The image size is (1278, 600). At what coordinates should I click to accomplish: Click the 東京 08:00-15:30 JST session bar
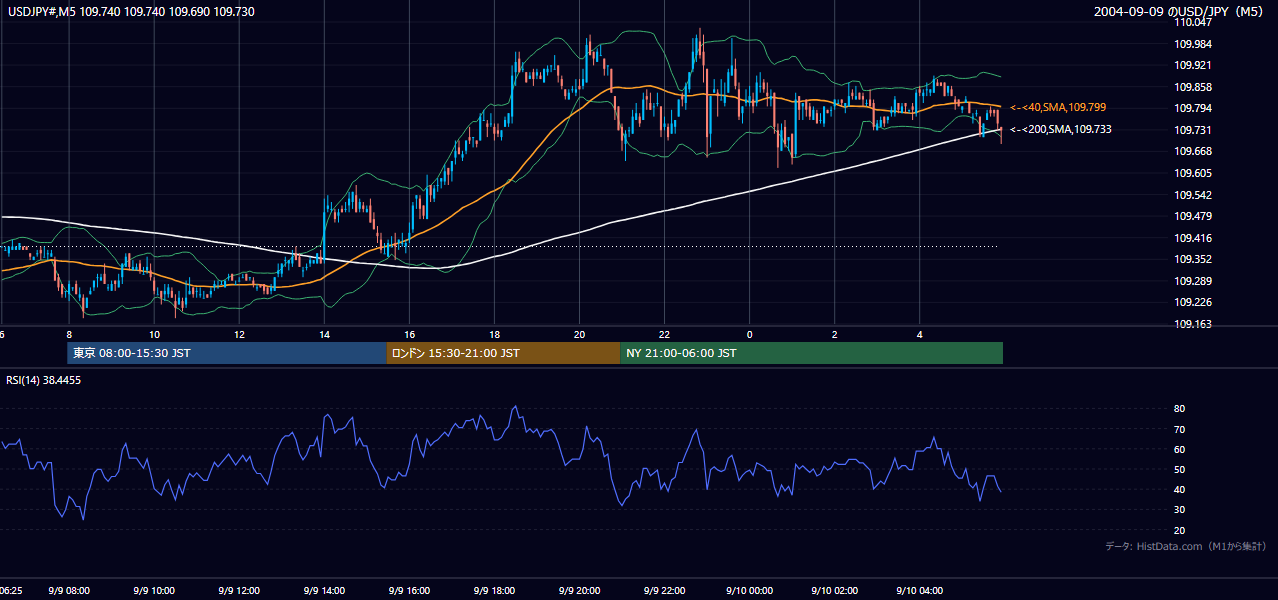[x=227, y=353]
